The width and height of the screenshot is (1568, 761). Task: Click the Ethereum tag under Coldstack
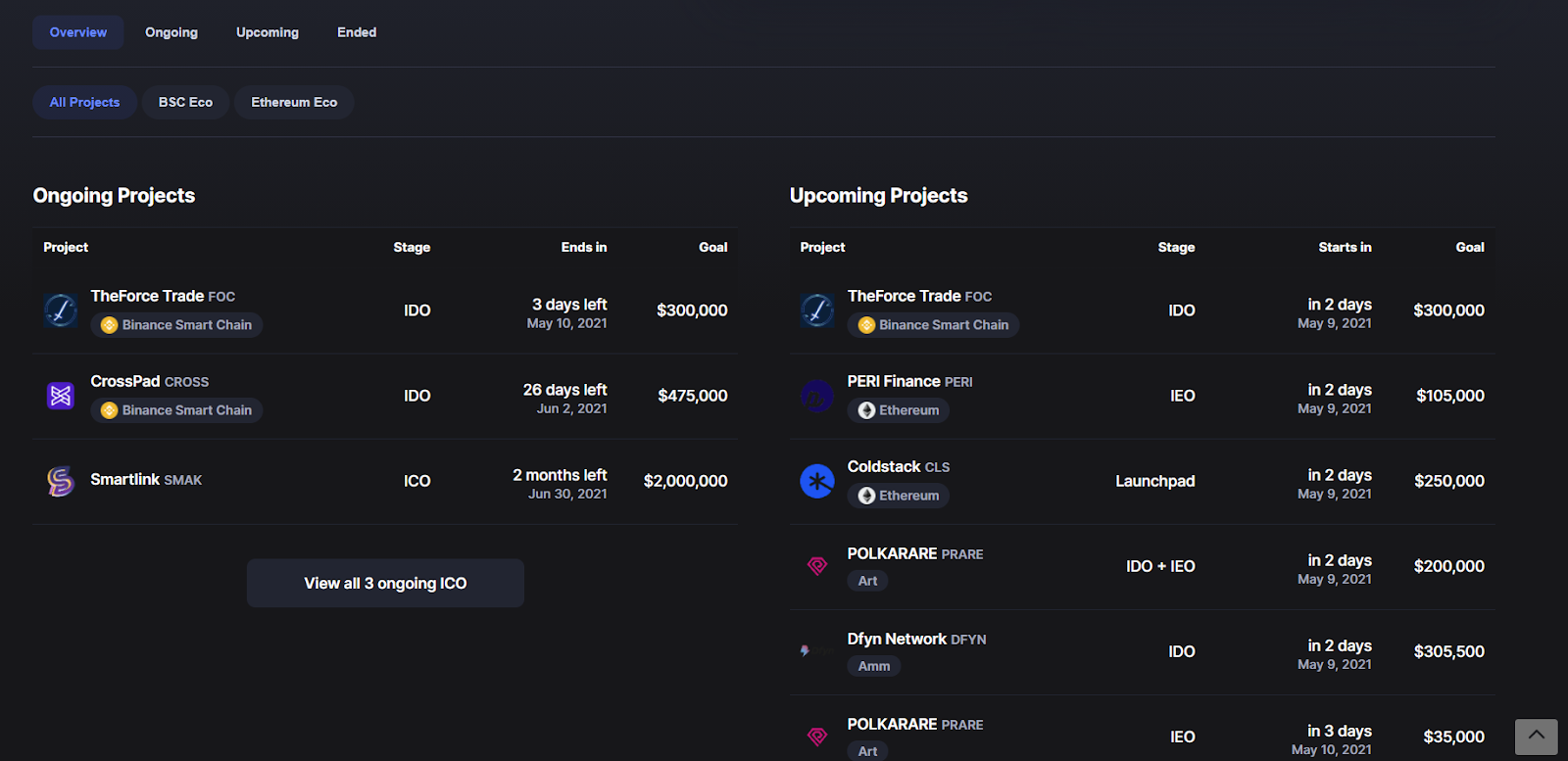point(899,496)
